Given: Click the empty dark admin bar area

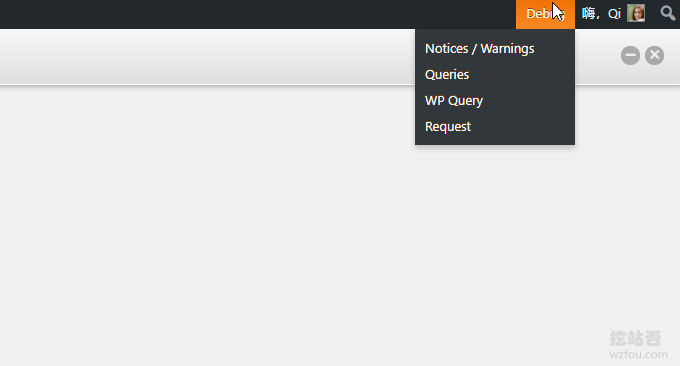Looking at the screenshot, I should pos(258,14).
